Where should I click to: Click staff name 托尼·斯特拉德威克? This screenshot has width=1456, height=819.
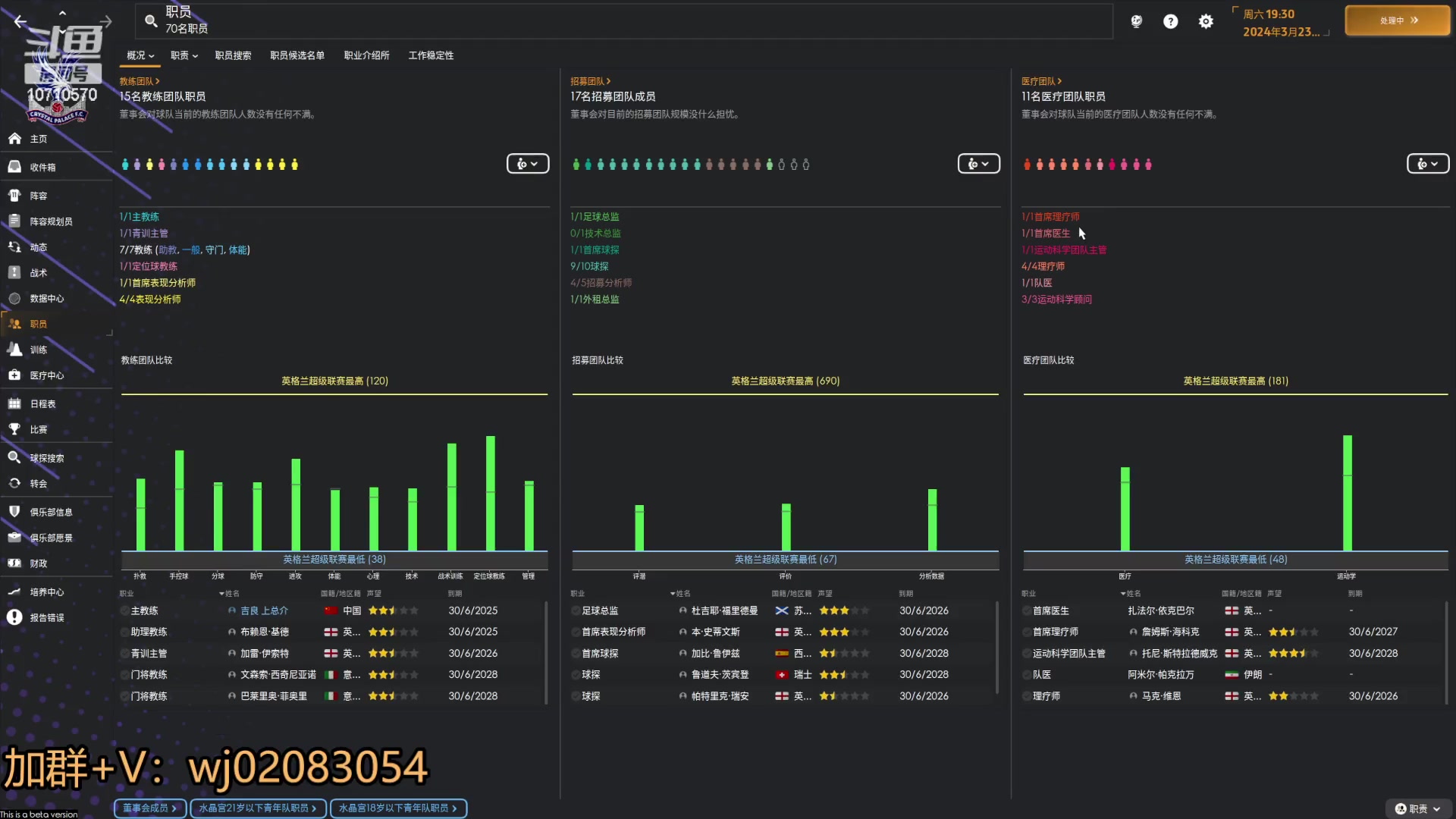coord(1179,653)
